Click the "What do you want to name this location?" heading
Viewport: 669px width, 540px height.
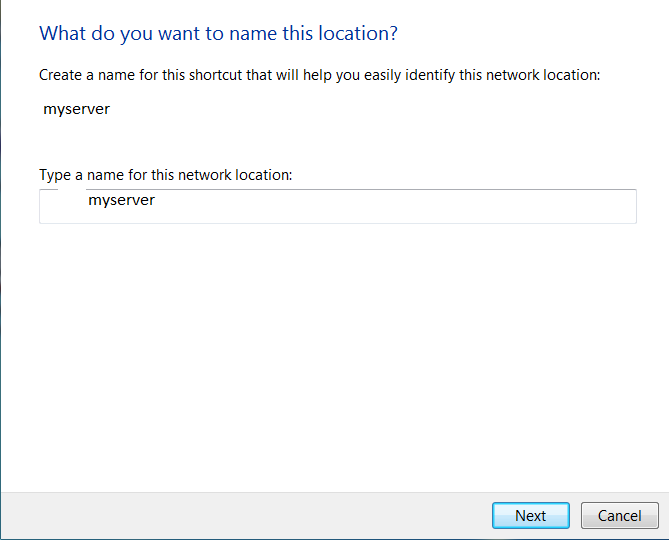click(x=218, y=33)
